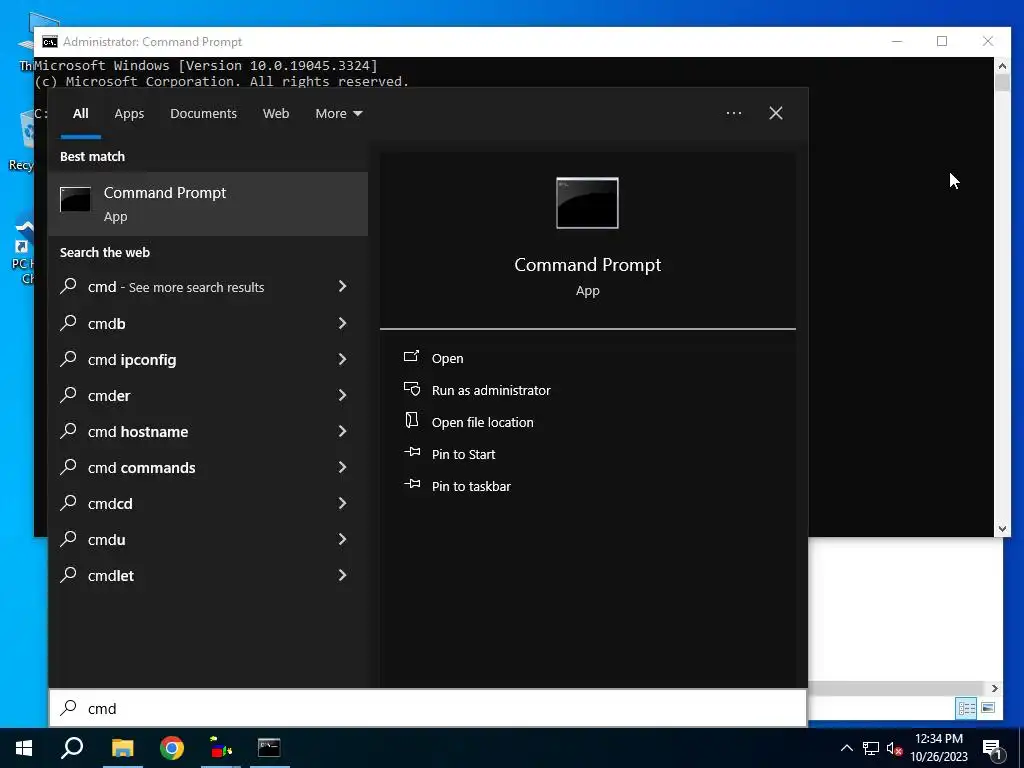Switch to large icons view in background window
Image resolution: width=1024 pixels, height=768 pixels.
point(988,708)
